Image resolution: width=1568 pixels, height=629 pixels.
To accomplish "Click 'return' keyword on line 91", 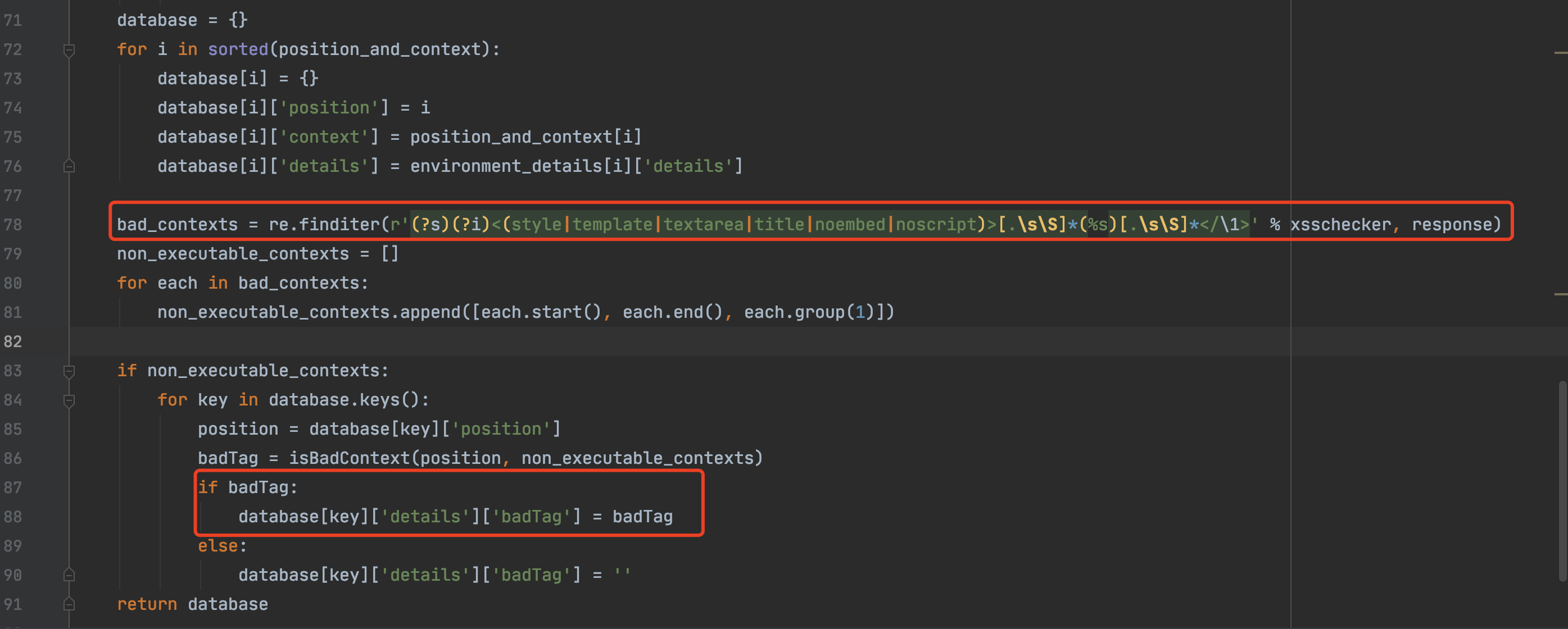I will [147, 604].
